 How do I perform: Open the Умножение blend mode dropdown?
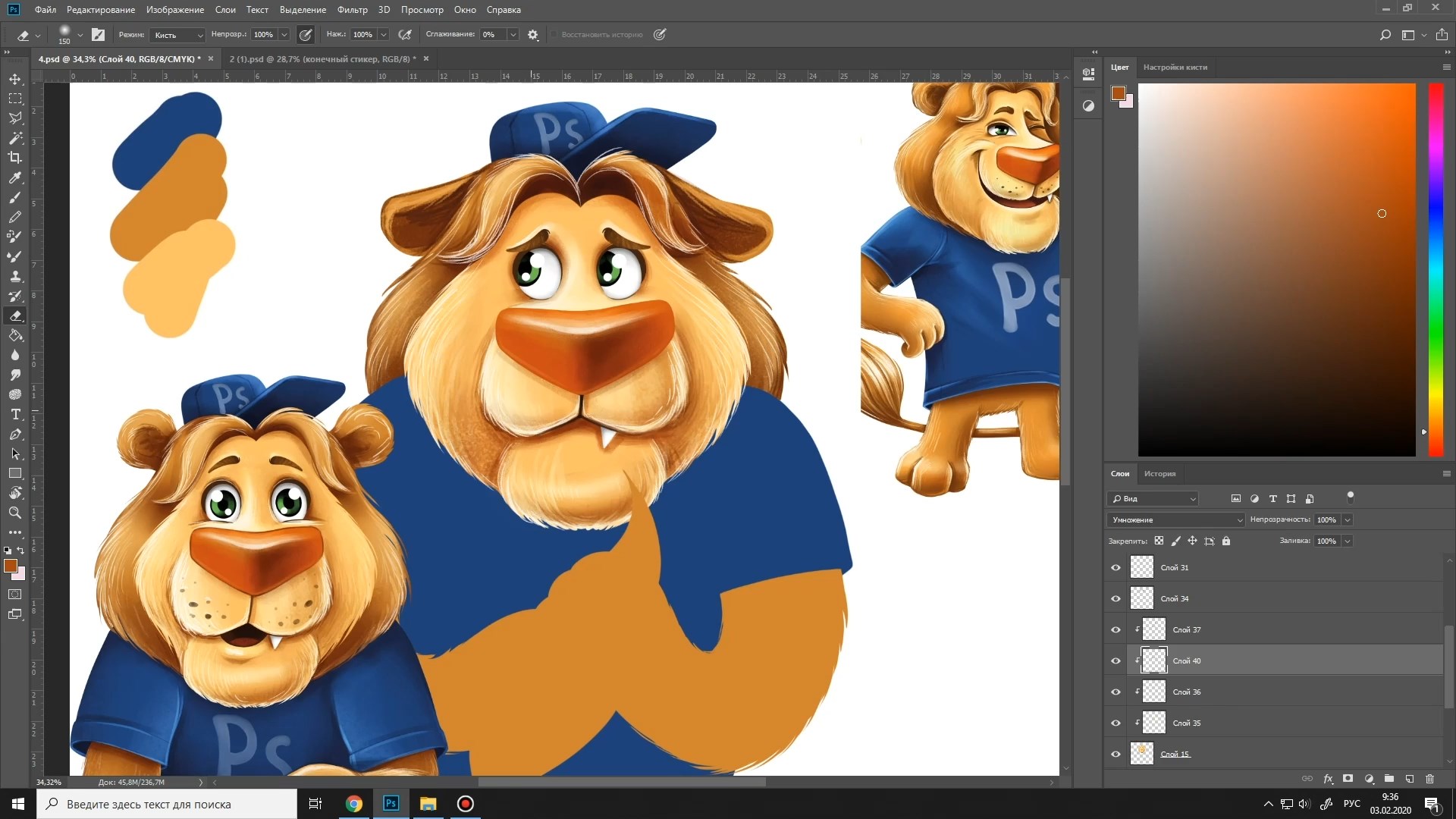coord(1175,519)
